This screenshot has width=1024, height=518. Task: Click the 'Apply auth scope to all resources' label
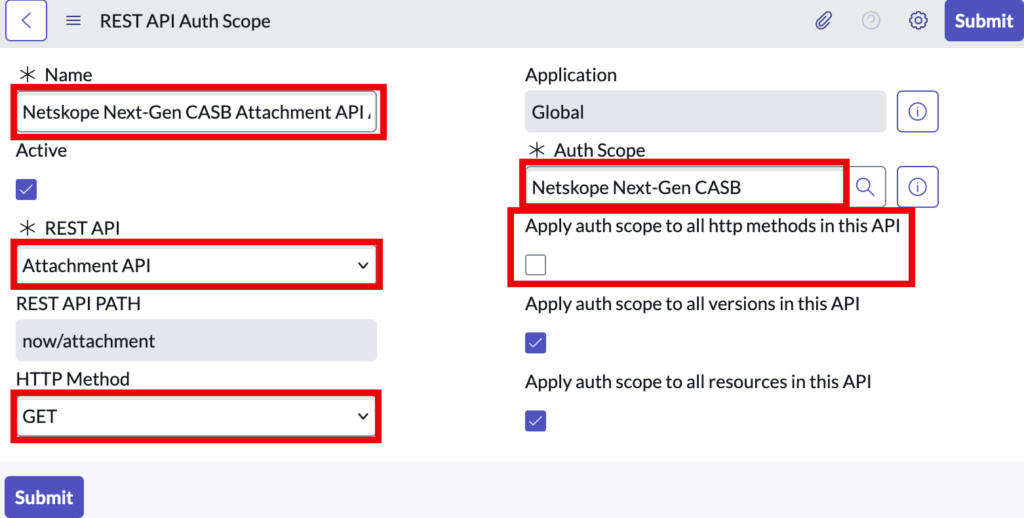click(698, 381)
